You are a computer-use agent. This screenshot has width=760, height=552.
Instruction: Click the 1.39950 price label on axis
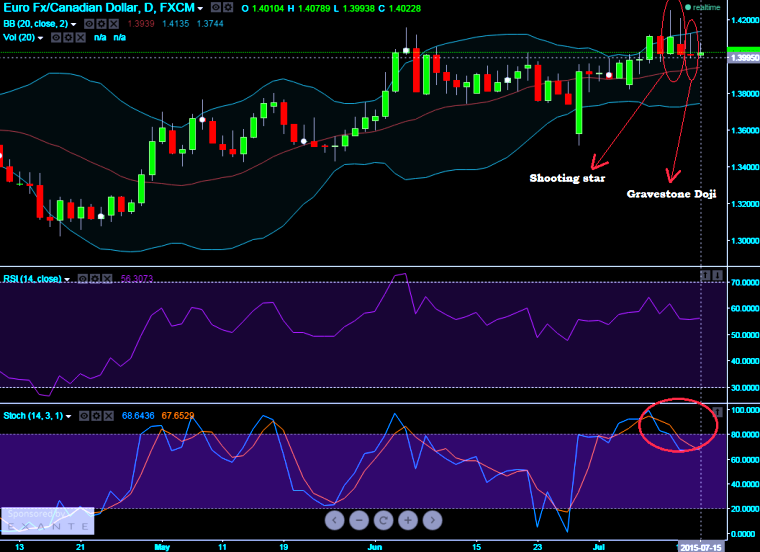tap(744, 58)
